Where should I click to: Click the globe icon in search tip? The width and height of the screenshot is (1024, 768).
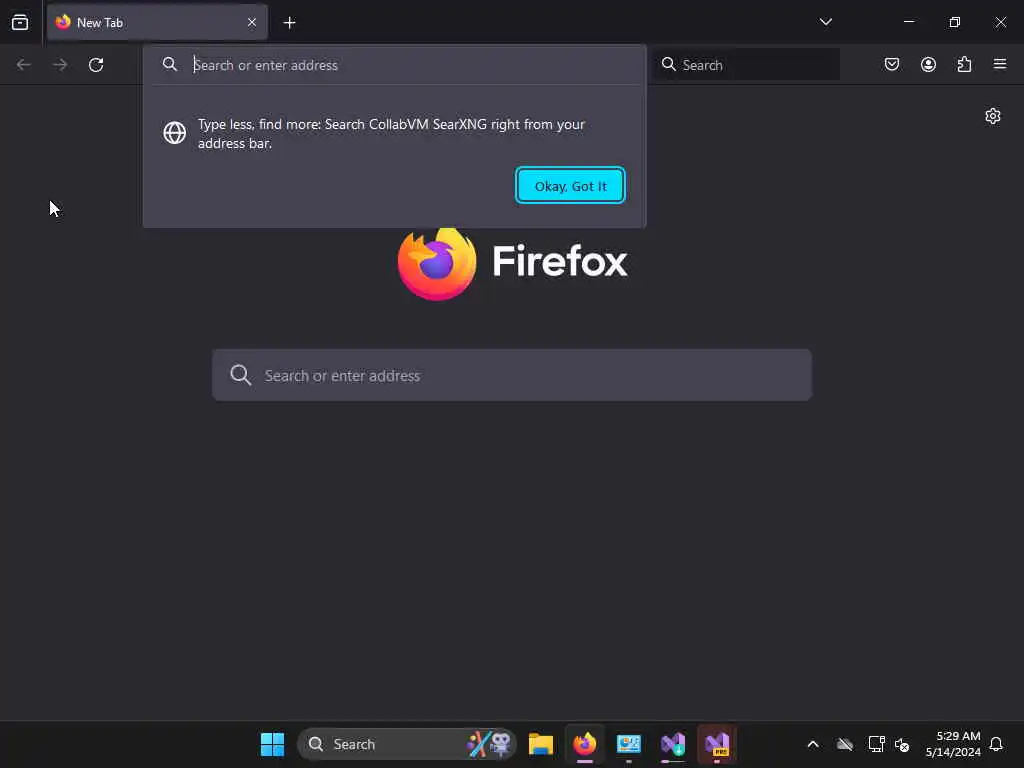[174, 133]
